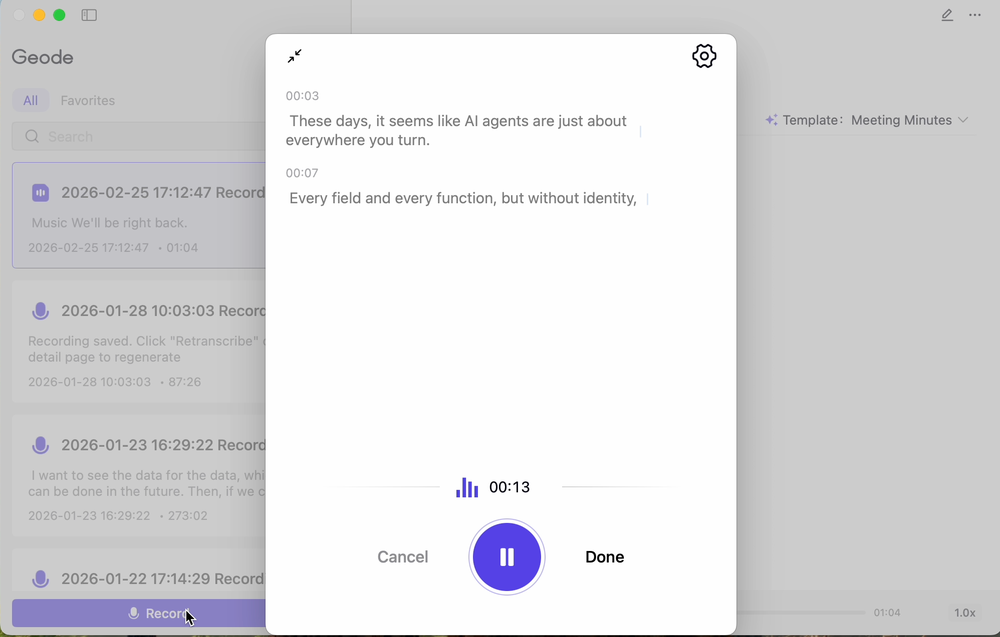Open the ellipsis more-options menu
Screen dimensions: 1000x637
coord(975,15)
